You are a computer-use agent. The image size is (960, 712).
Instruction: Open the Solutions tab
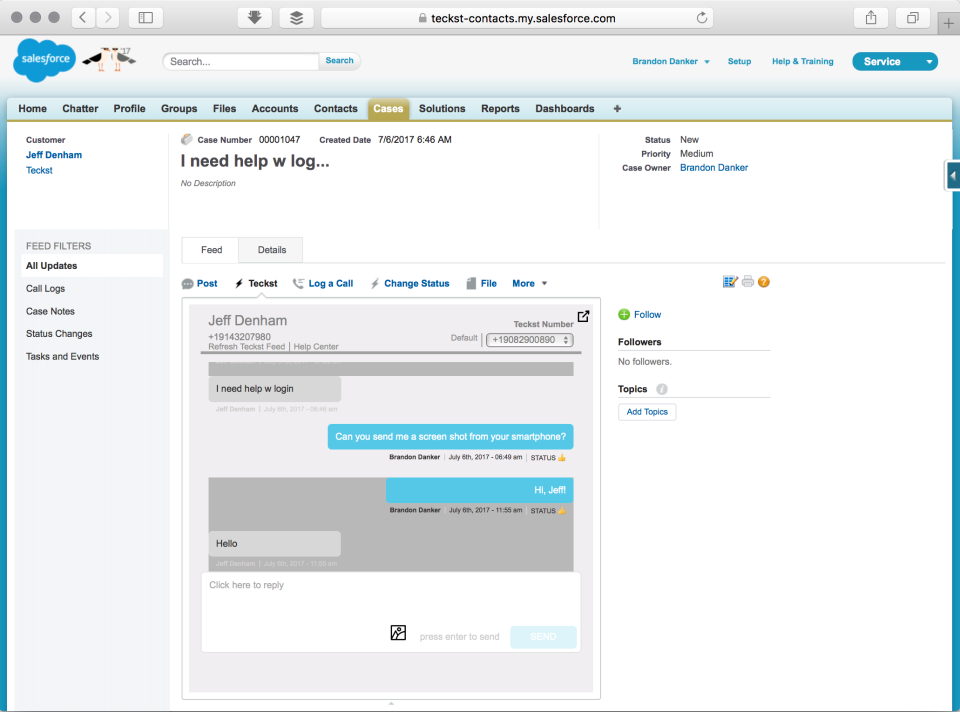[x=442, y=108]
